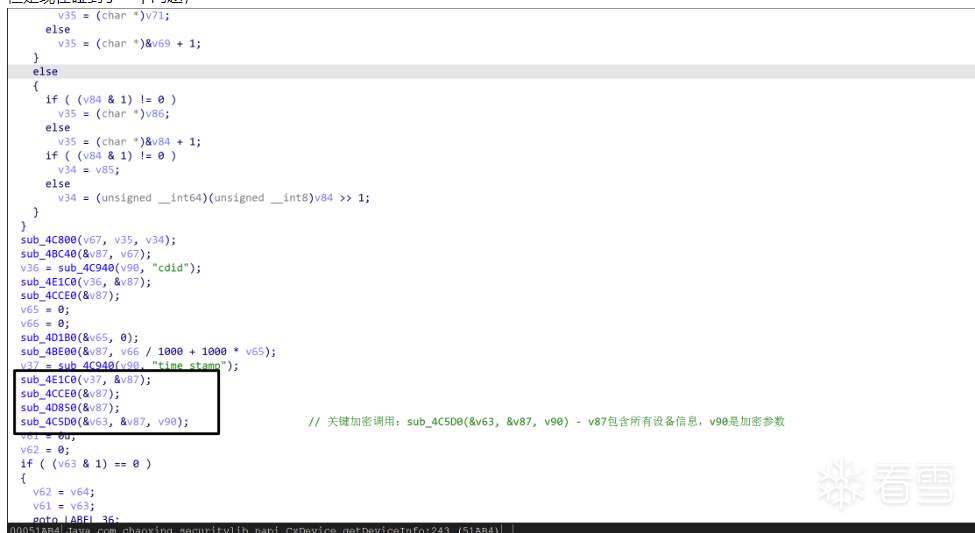
Task: Click the line 'if ( (v63 & 1) == 0 )'
Action: click(x=86, y=464)
